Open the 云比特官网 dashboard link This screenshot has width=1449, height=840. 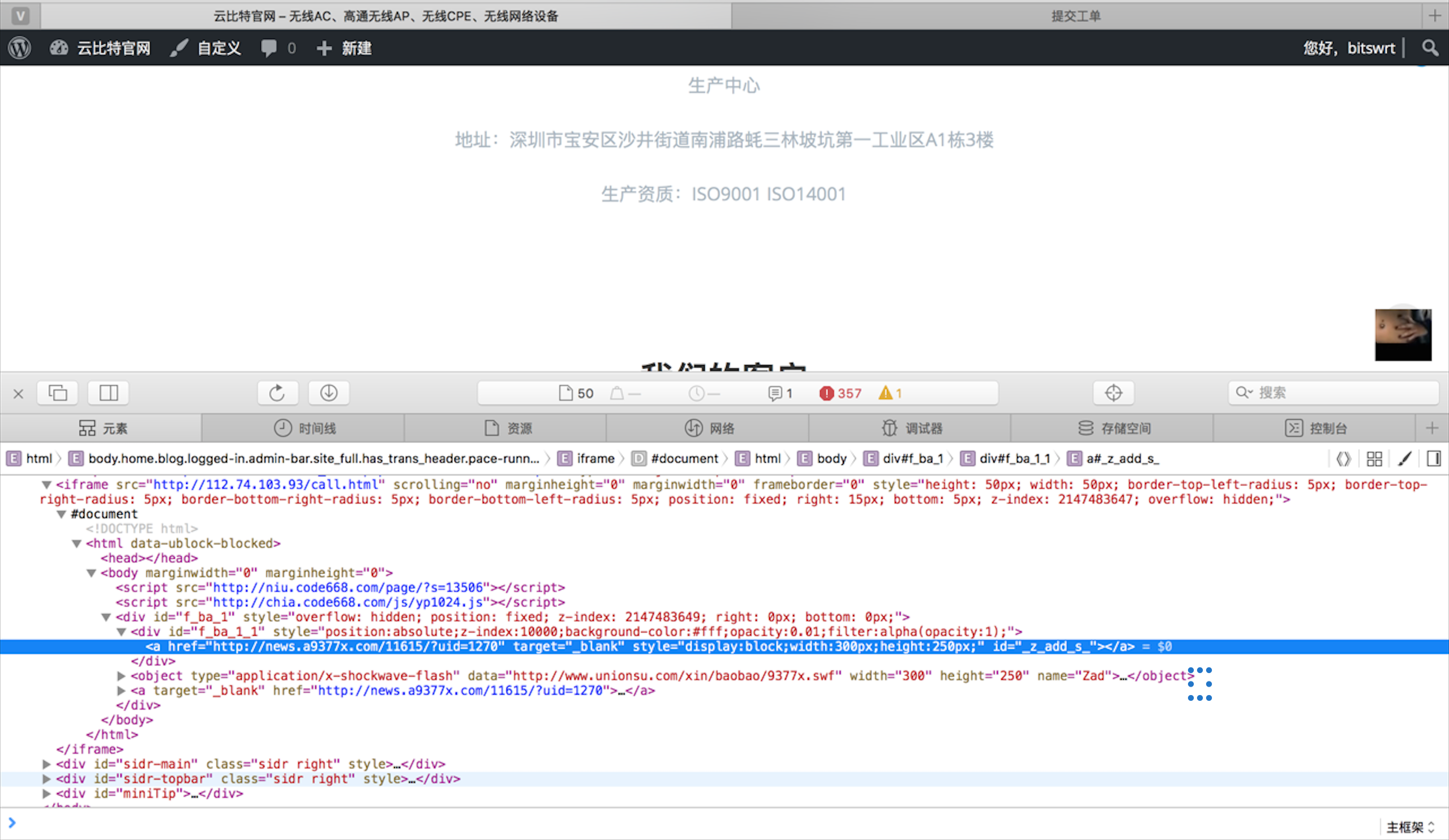100,48
